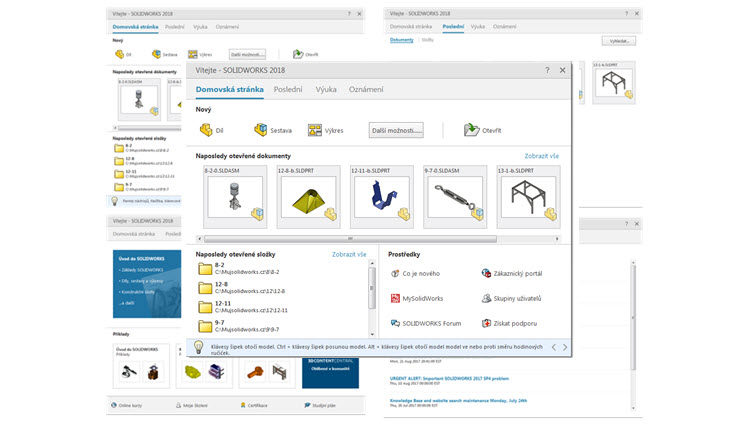Switch to Poslední tab in front window
Viewport: 750px width, 433px height.
288,89
